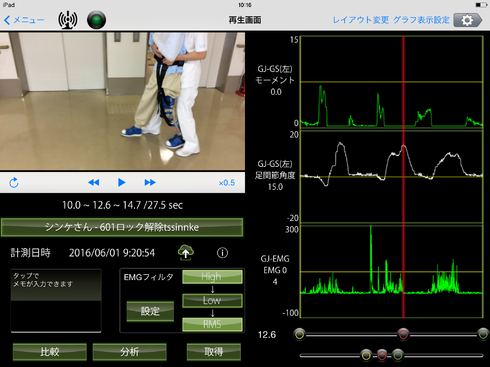Open the info circle icon
Screen dimensions: 490x367
[222, 253]
